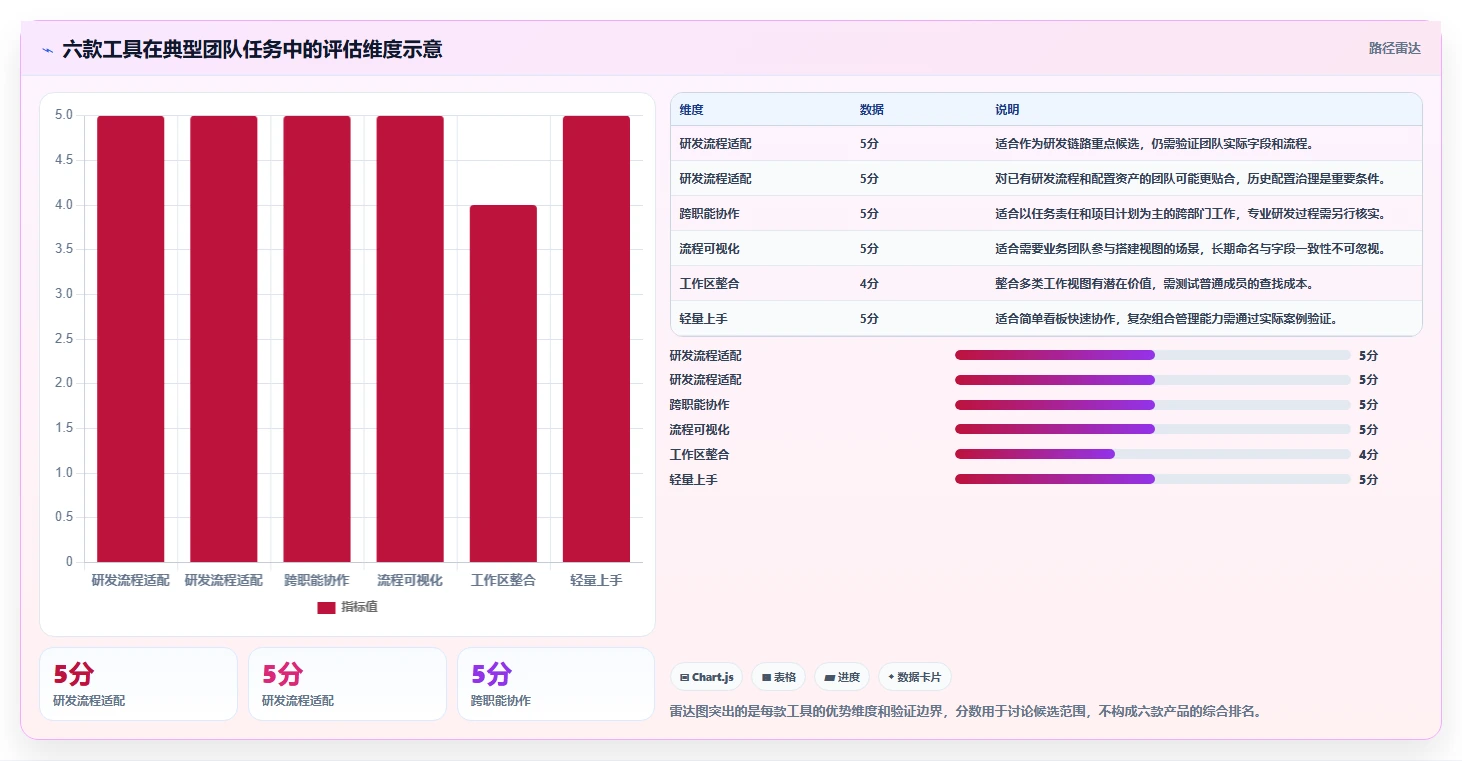Click the 4分 cell in the table
The width and height of the screenshot is (1462, 761).
pos(869,284)
